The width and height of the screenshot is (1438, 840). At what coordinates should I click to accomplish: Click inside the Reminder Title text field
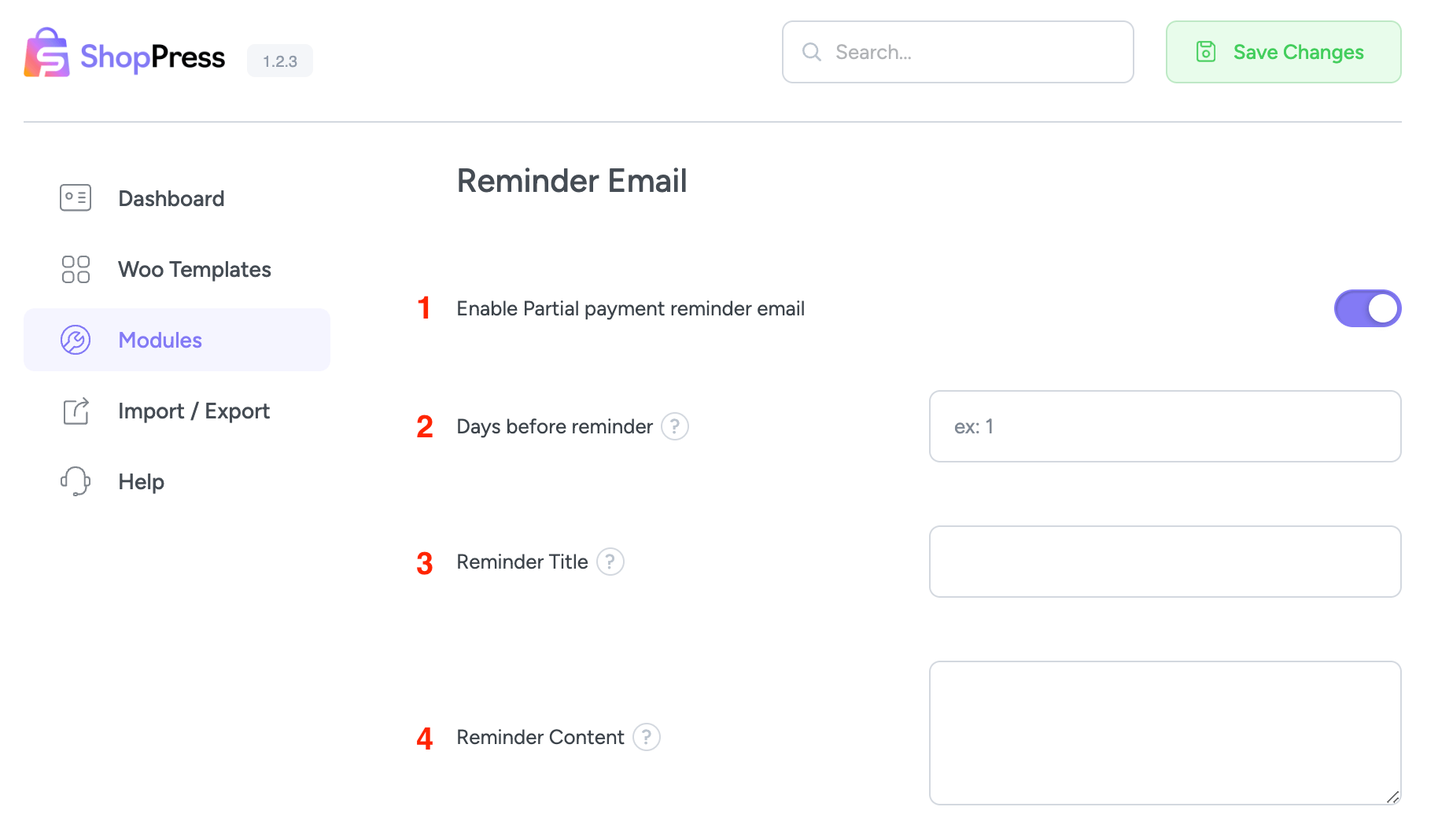1164,562
